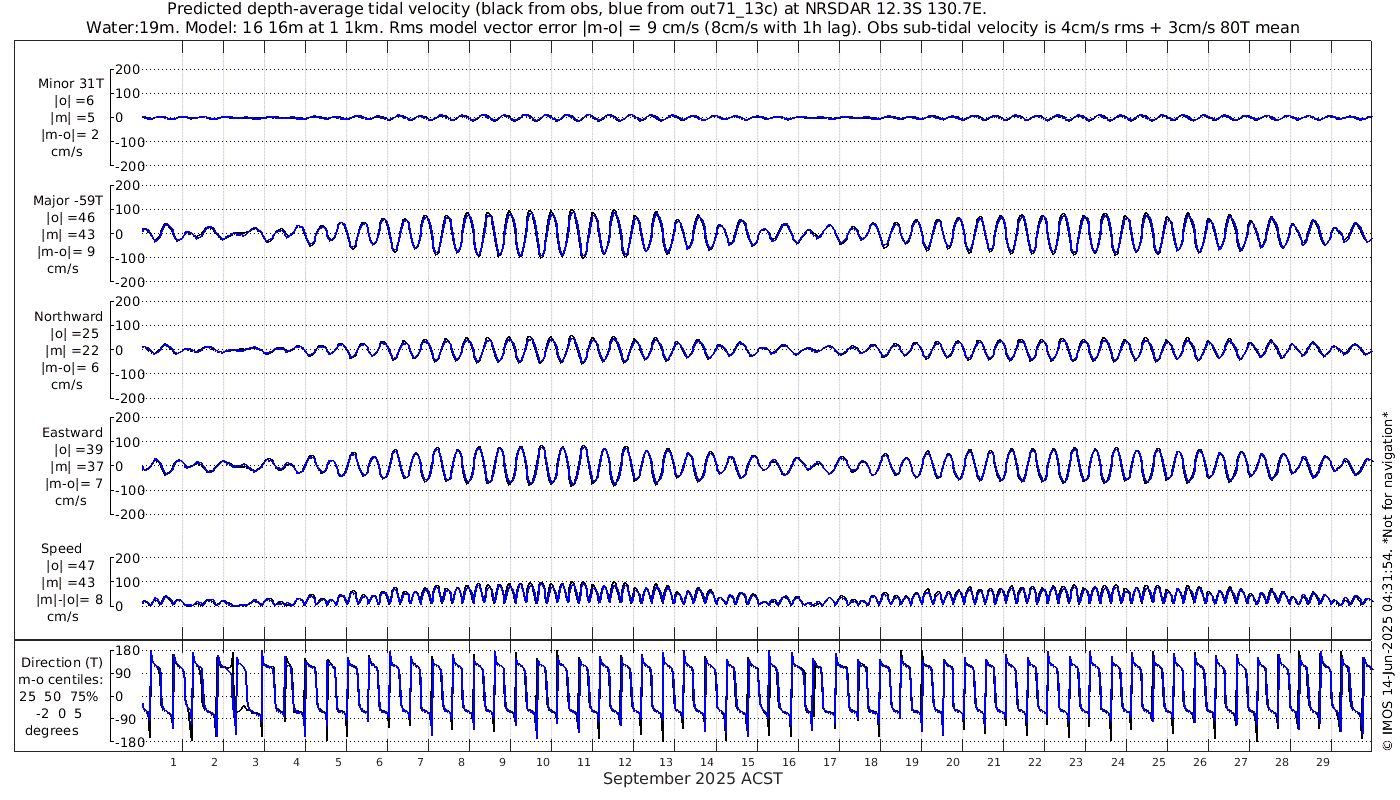The image size is (1400, 800).
Task: Click the "200" tick on the Speed y-axis
Action: [126, 558]
